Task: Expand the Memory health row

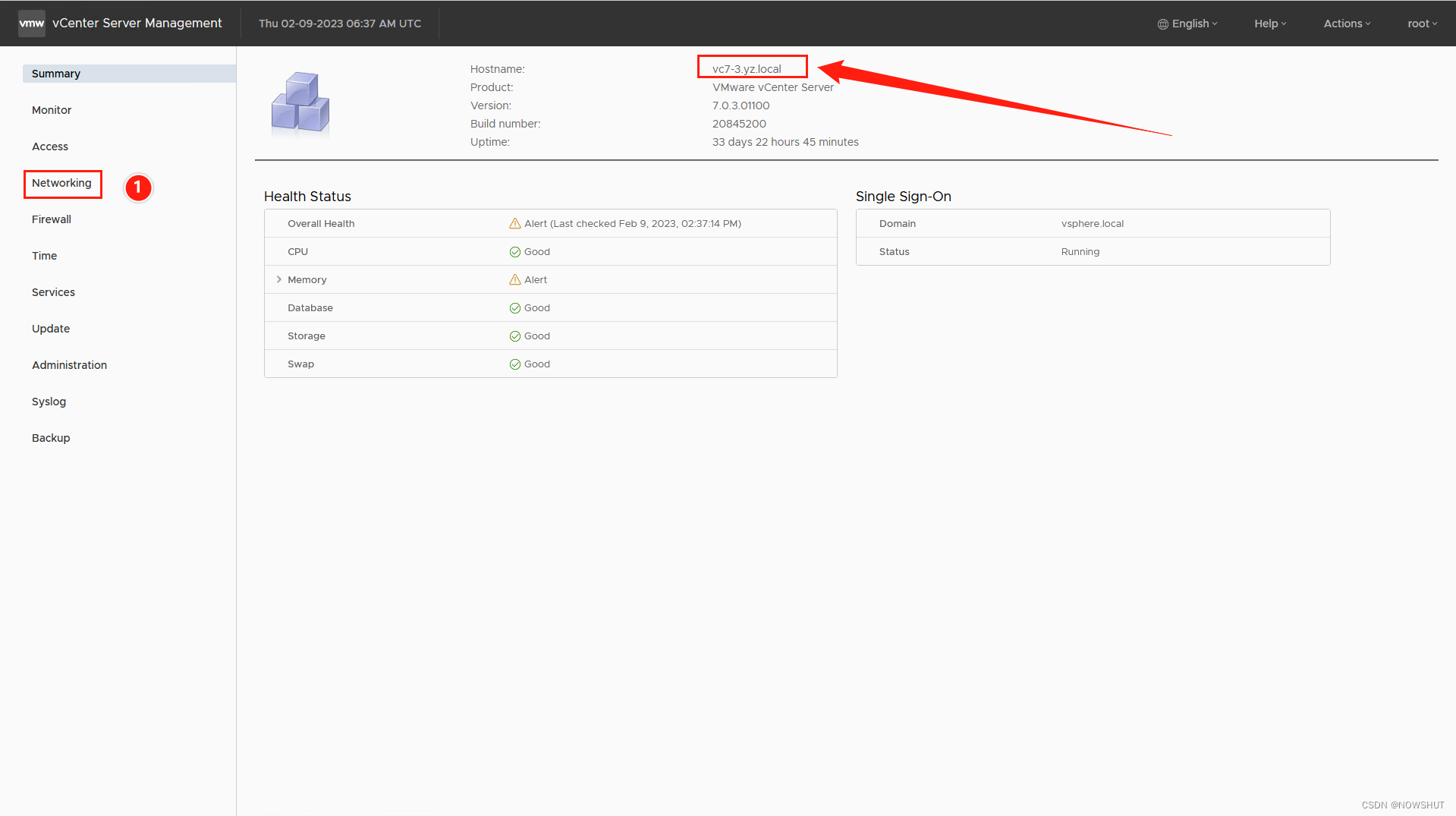Action: [279, 279]
